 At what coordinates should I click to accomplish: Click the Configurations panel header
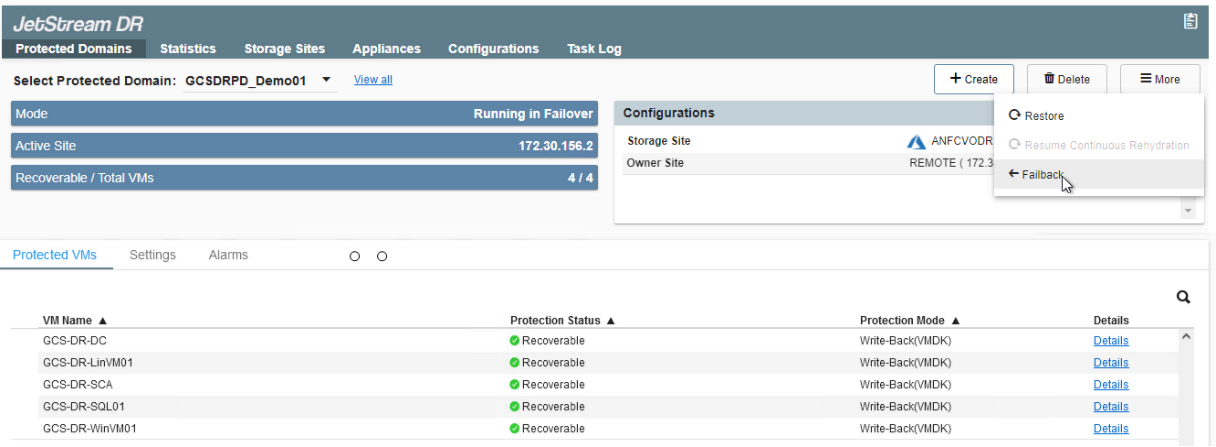tap(805, 113)
